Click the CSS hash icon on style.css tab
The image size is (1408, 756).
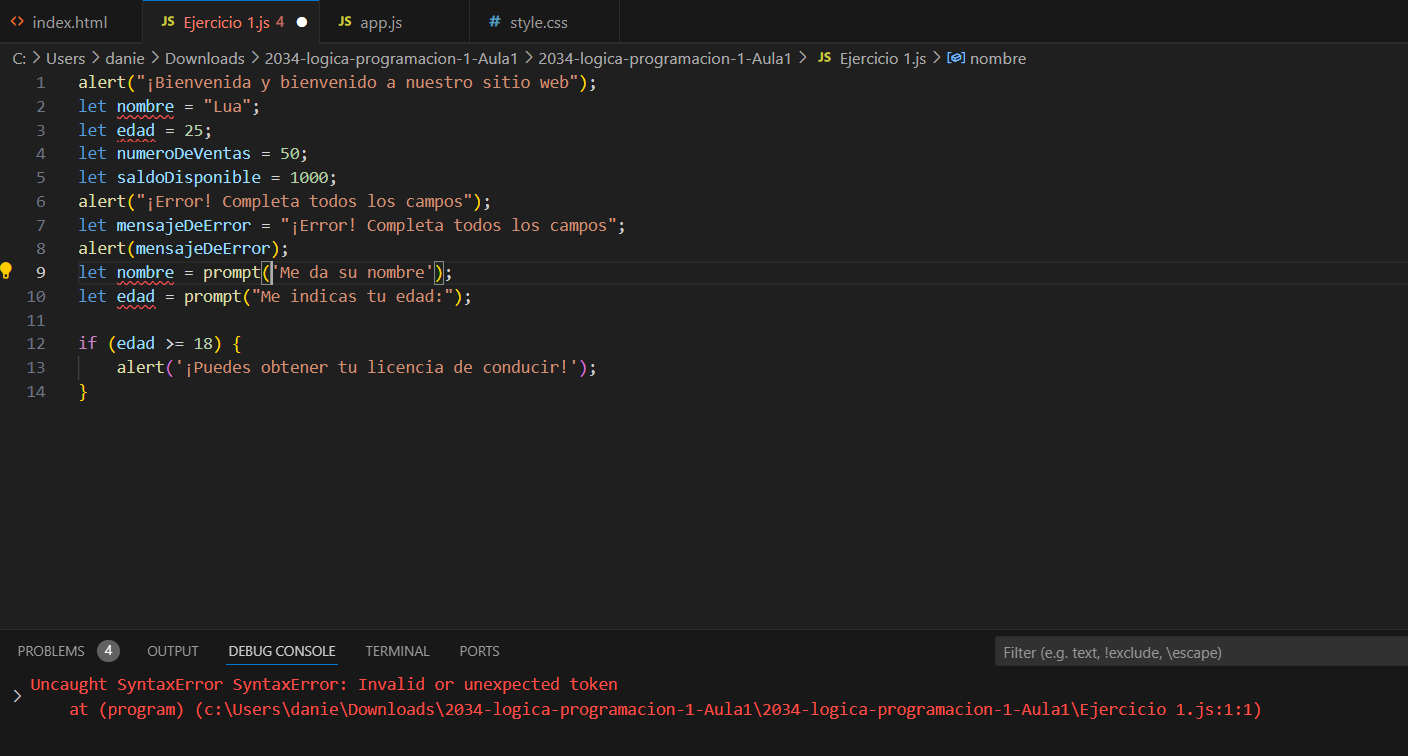pyautogui.click(x=495, y=21)
